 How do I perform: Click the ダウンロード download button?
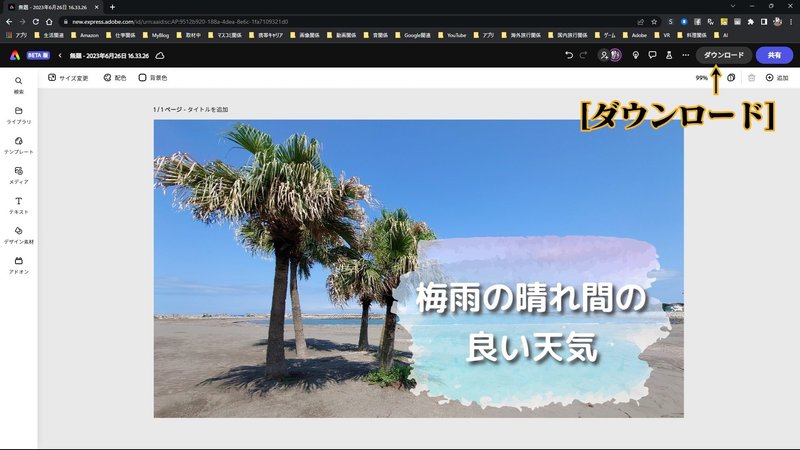click(723, 55)
